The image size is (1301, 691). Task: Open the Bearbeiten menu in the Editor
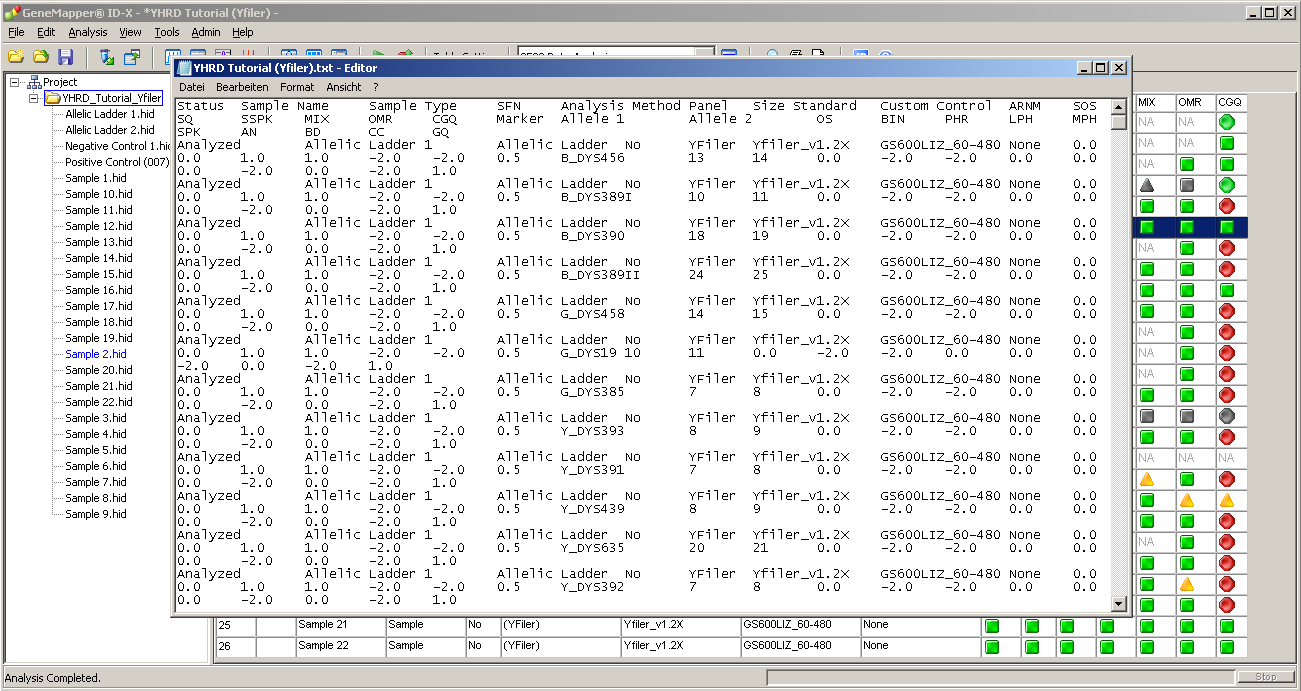(x=242, y=87)
